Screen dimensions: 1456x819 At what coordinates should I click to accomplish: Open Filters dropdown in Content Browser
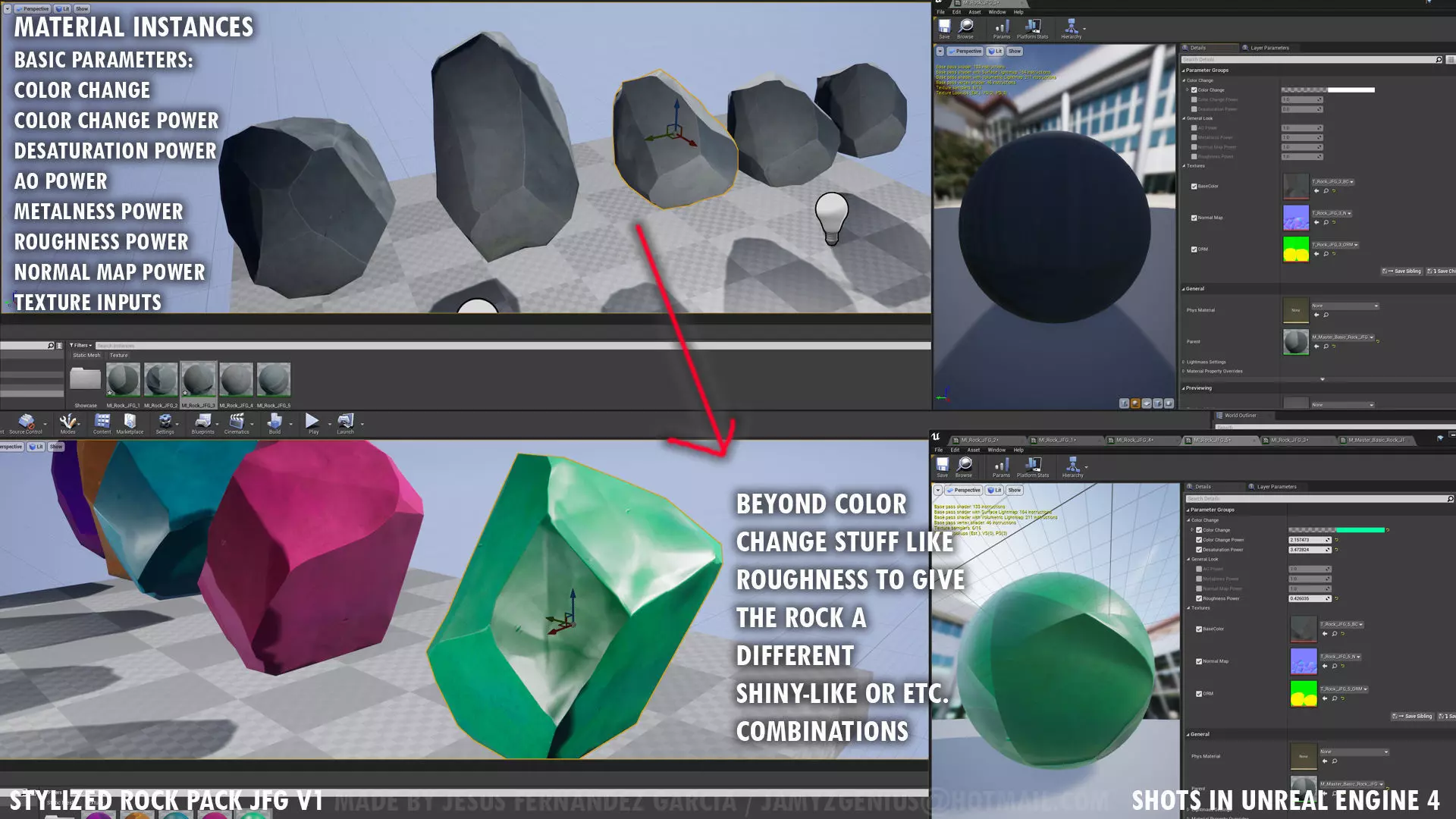80,346
